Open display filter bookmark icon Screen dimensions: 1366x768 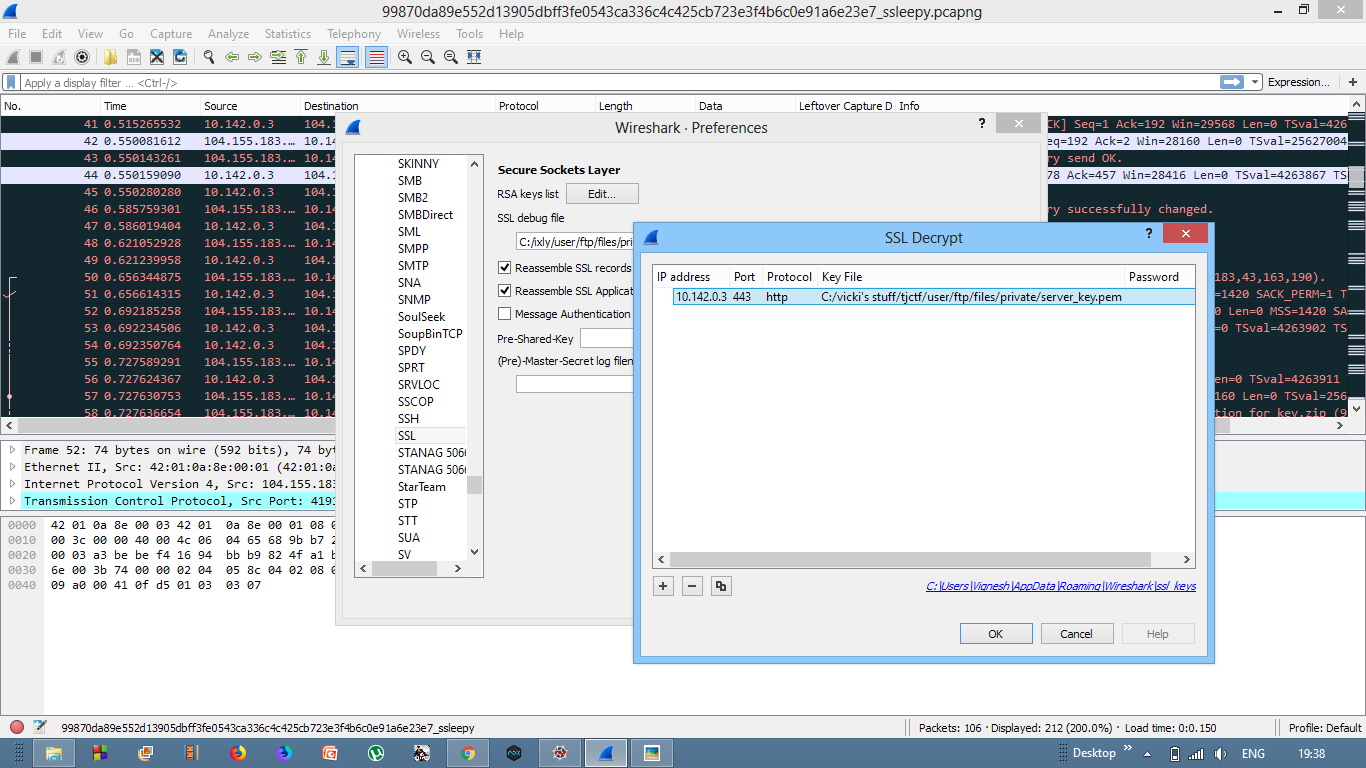pos(11,82)
